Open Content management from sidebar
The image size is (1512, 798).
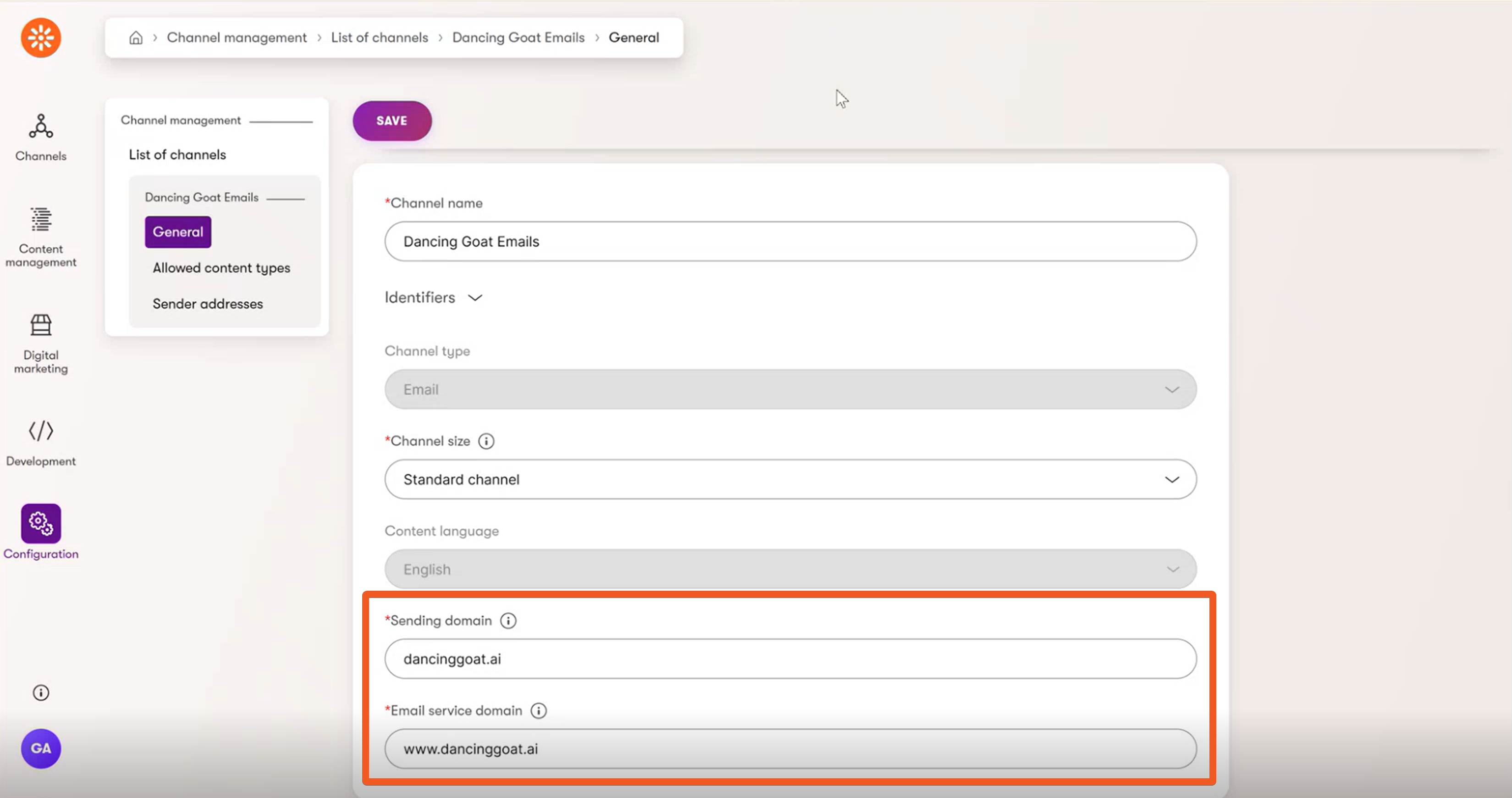40,237
